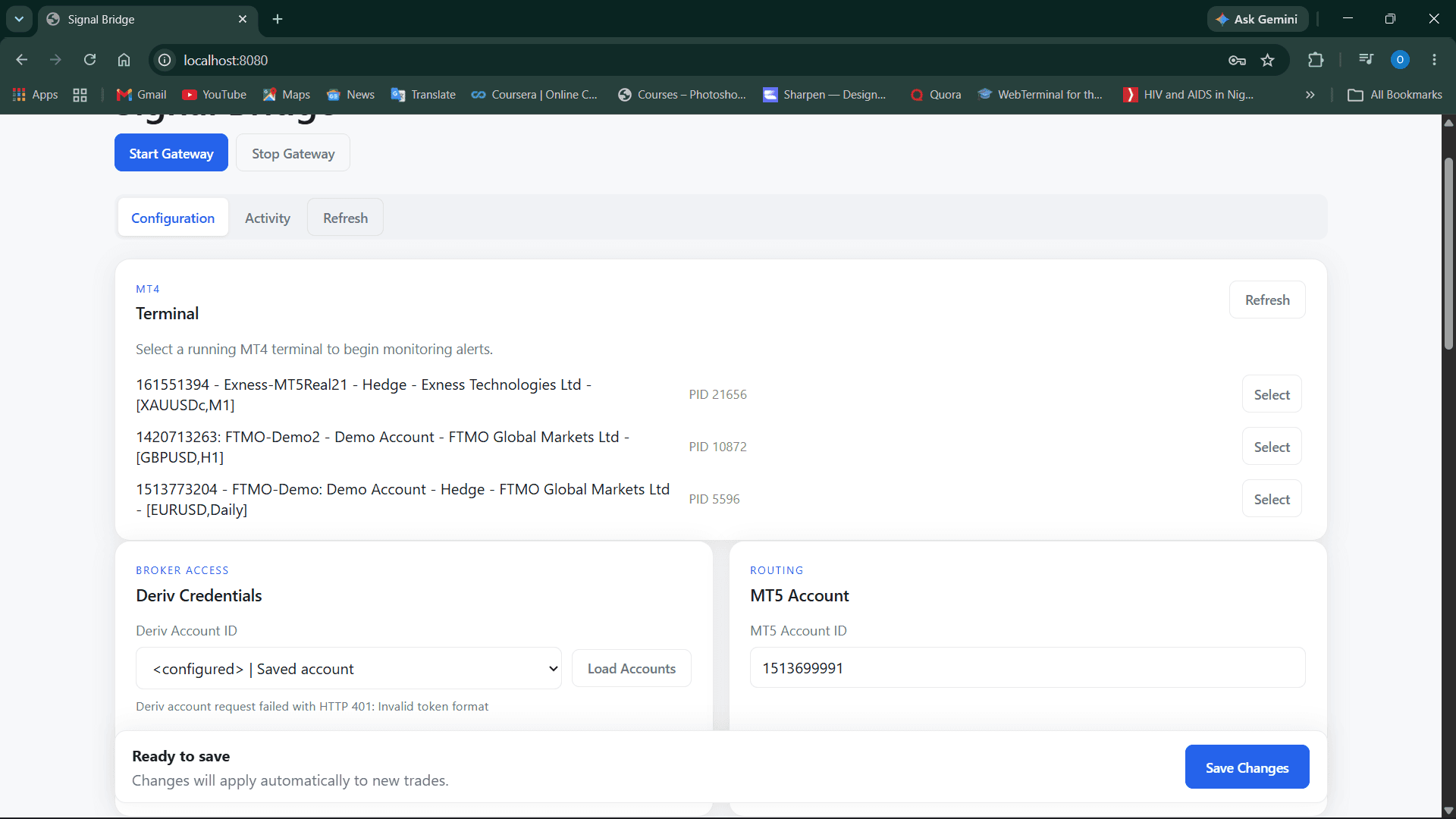
Task: Close the Signal Bridge tab
Action: tap(243, 19)
